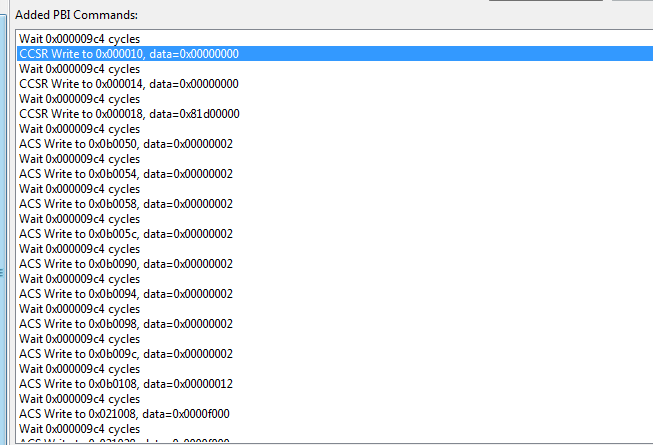
Task: Click the Added PBI Commands label
Action: pyautogui.click(x=77, y=15)
